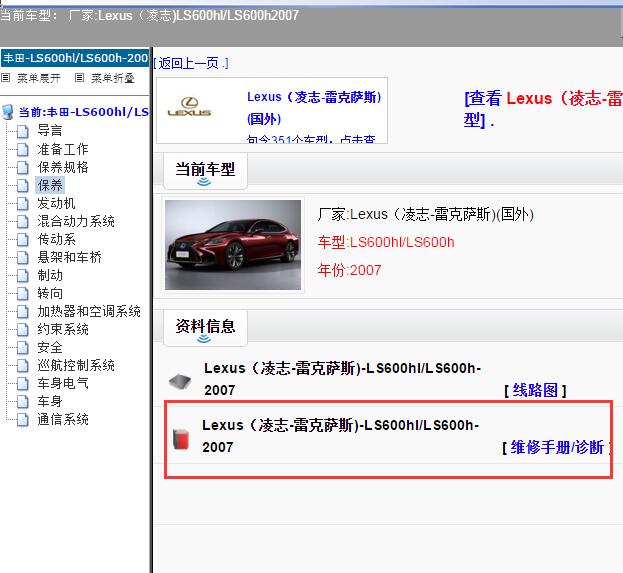Screen dimensions: 623x573
Task: Open the 准备工作 tree item
Action: tap(63, 149)
